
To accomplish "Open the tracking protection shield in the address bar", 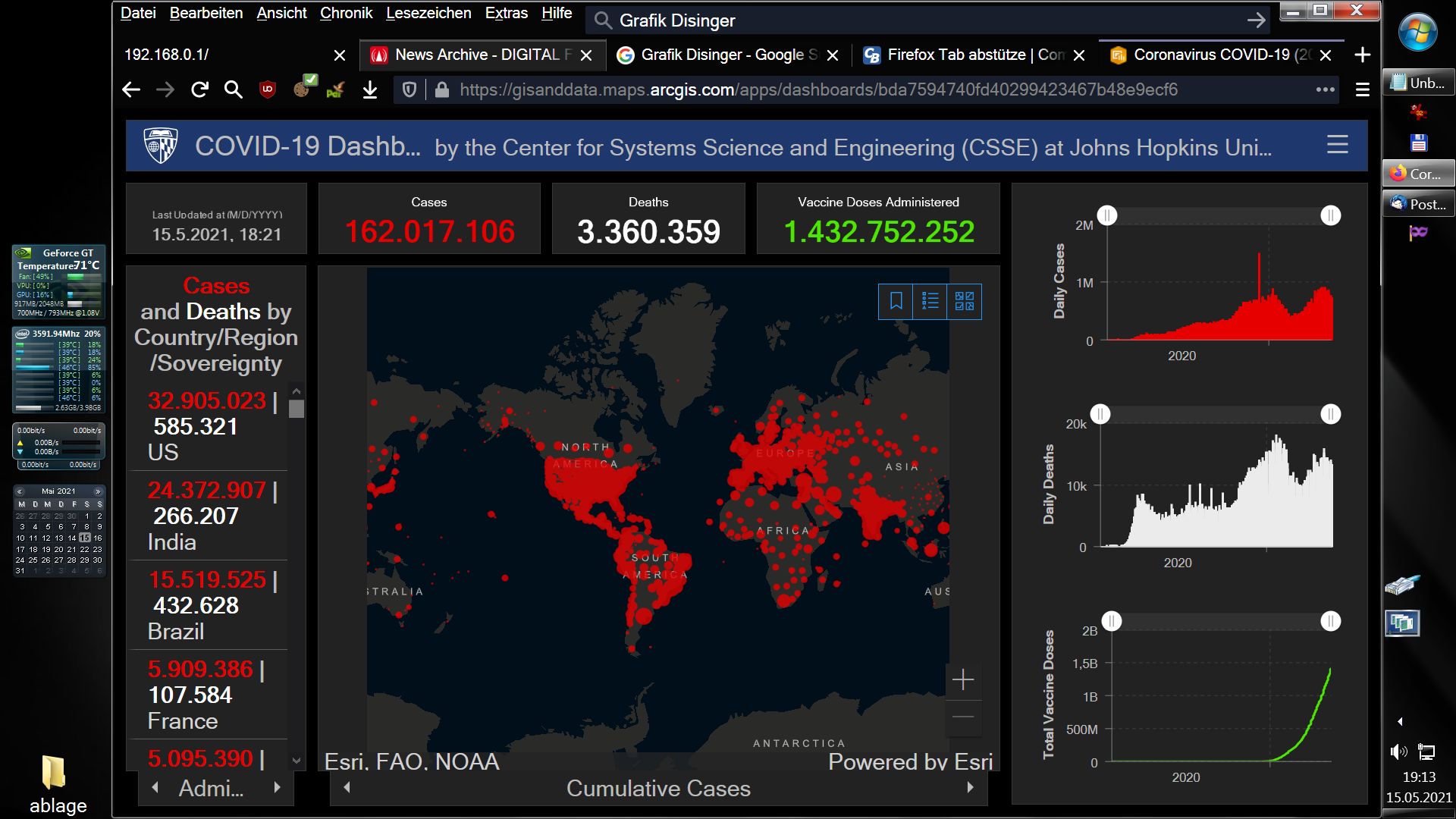I will coord(409,90).
